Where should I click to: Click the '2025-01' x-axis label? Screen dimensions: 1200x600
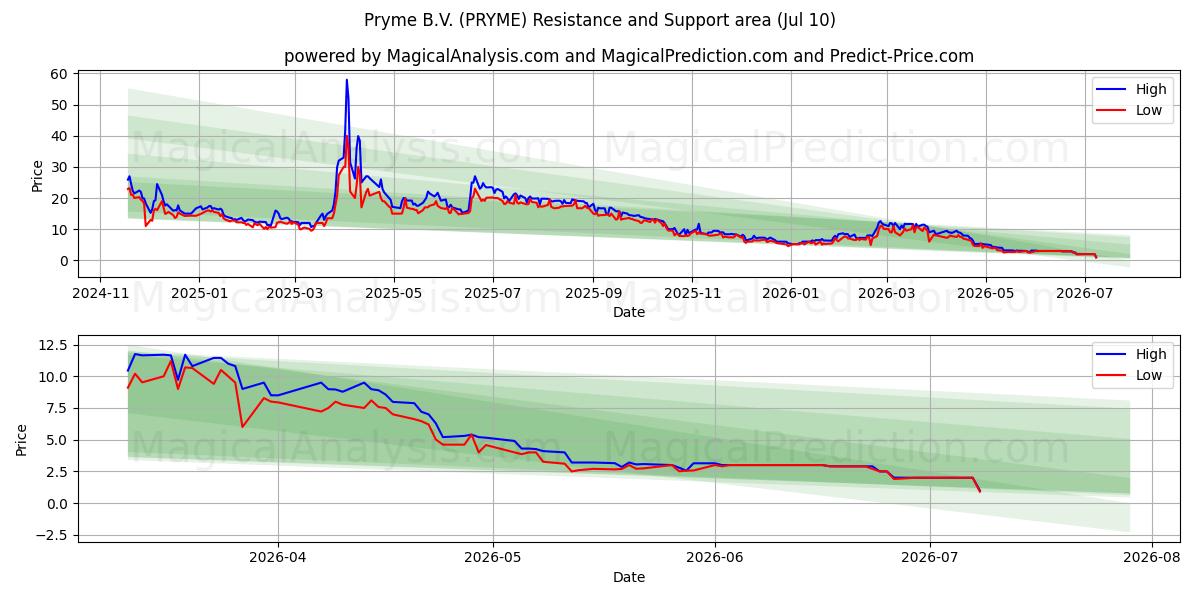[x=199, y=294]
